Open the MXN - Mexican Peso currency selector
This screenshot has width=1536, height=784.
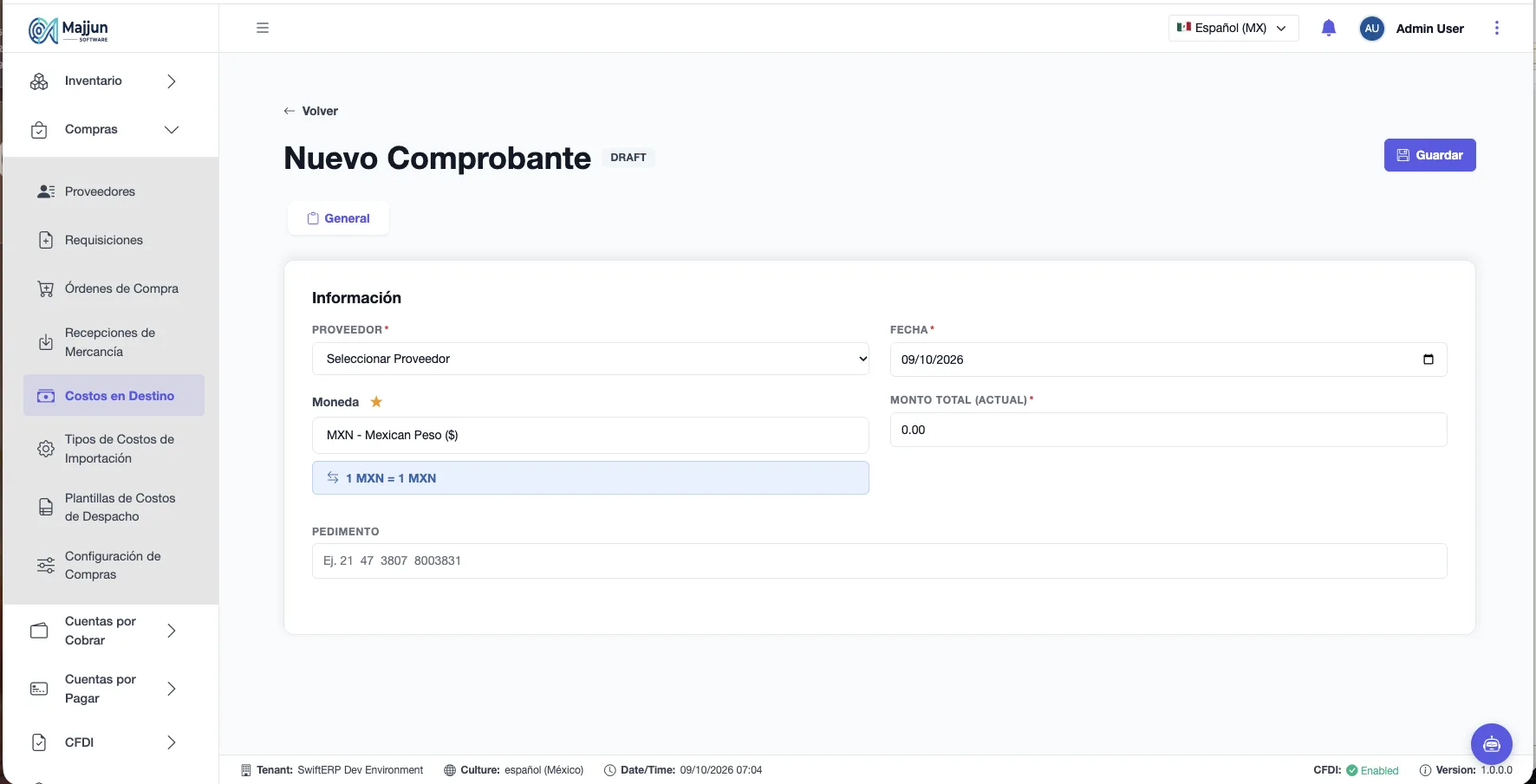pos(590,435)
